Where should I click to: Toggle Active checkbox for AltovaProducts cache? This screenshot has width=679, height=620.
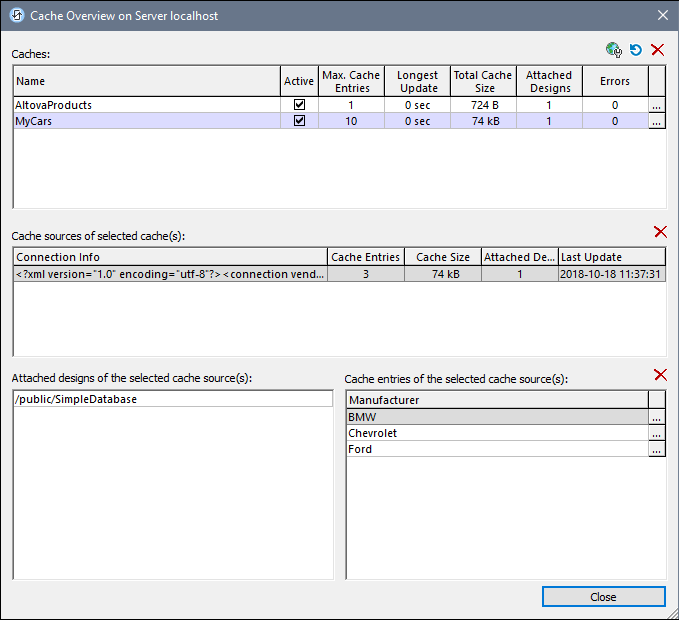[x=299, y=105]
